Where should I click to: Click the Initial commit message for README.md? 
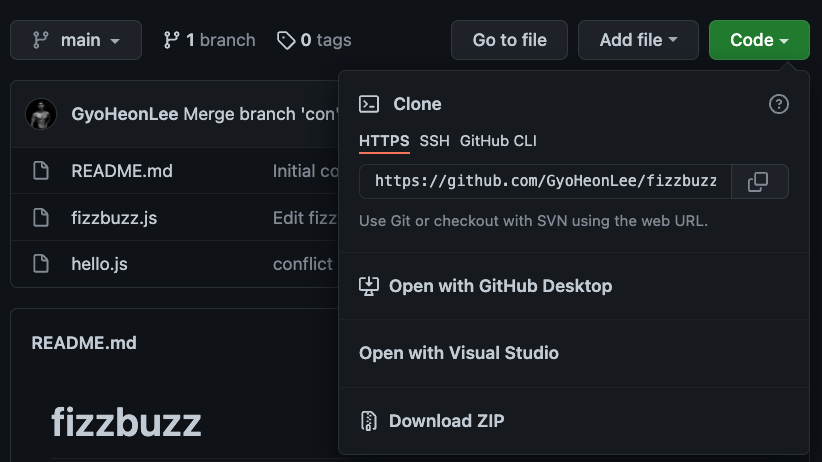(x=306, y=171)
